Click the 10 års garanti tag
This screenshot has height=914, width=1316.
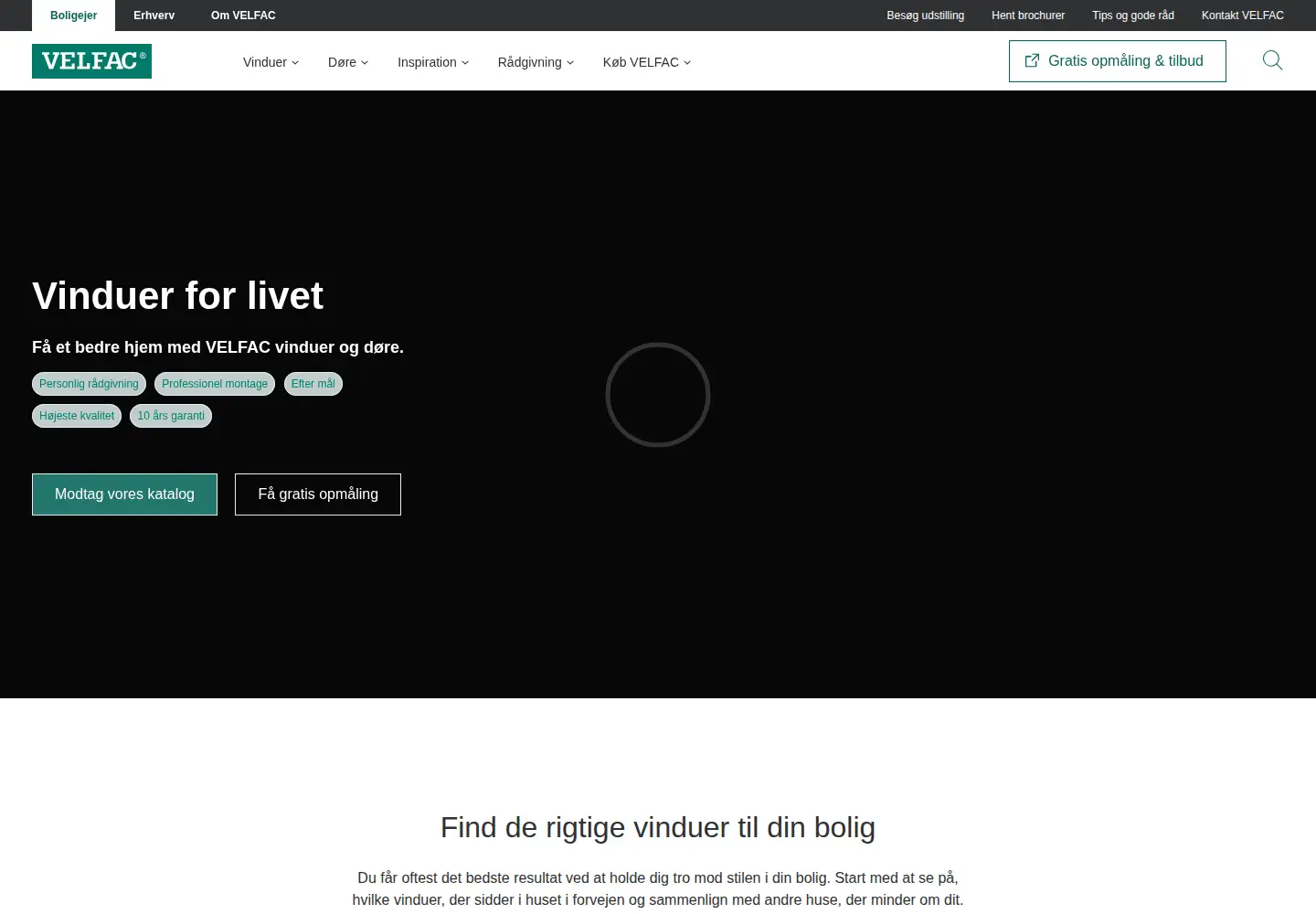click(x=171, y=416)
